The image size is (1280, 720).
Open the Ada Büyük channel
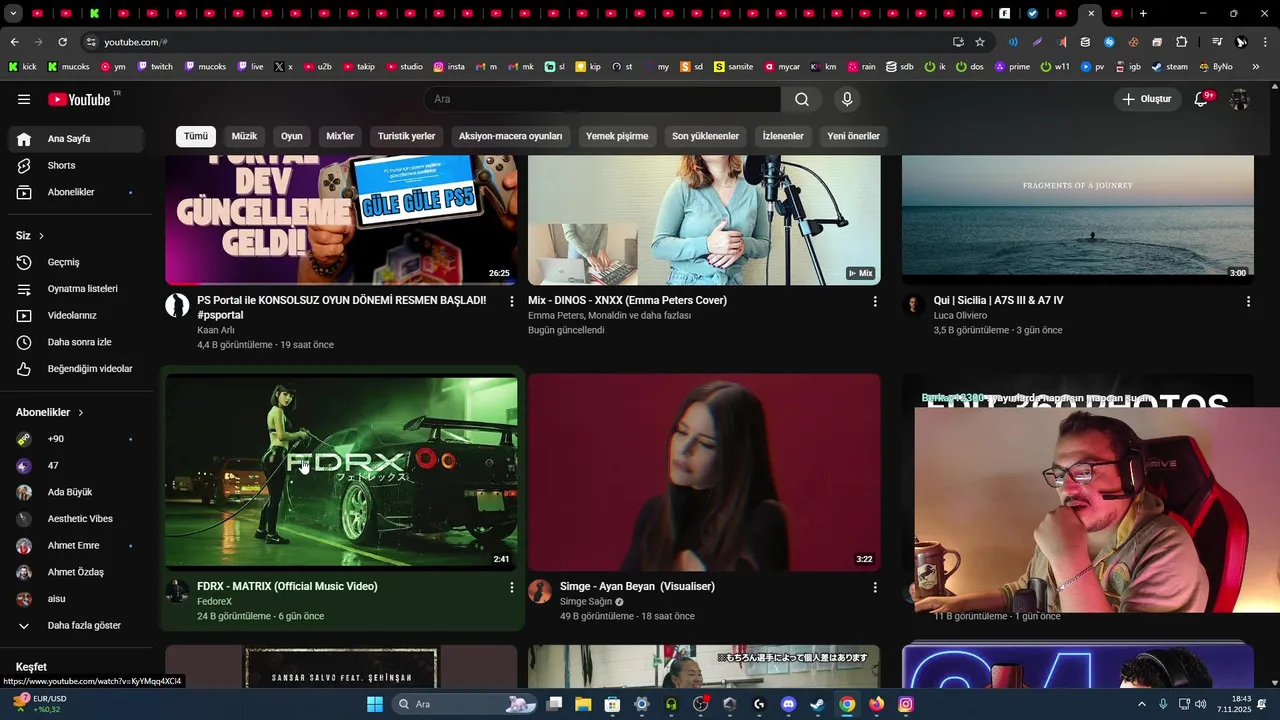coord(76,492)
